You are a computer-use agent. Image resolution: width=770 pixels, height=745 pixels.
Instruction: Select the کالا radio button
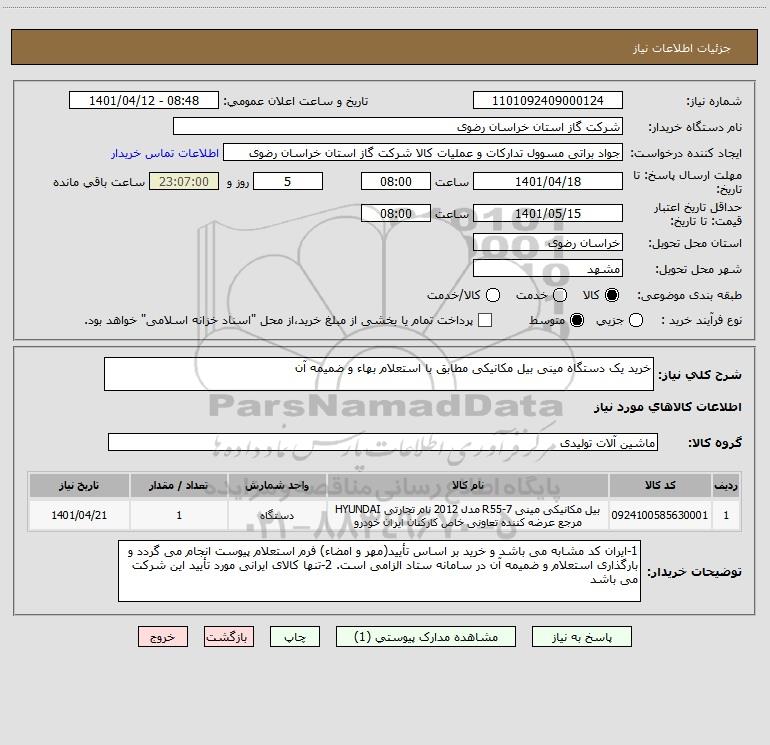coord(612,295)
